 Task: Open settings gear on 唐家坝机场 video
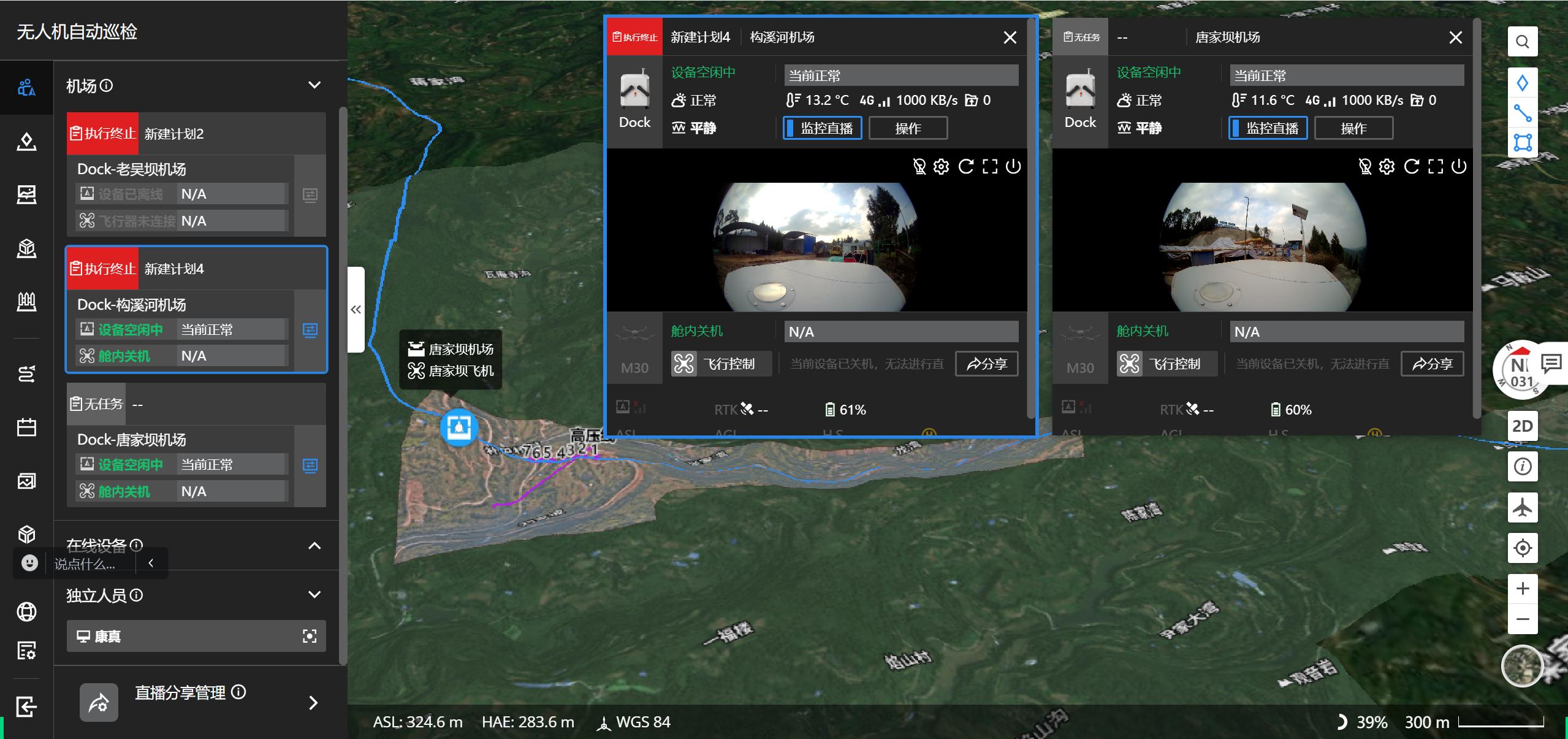[1387, 167]
